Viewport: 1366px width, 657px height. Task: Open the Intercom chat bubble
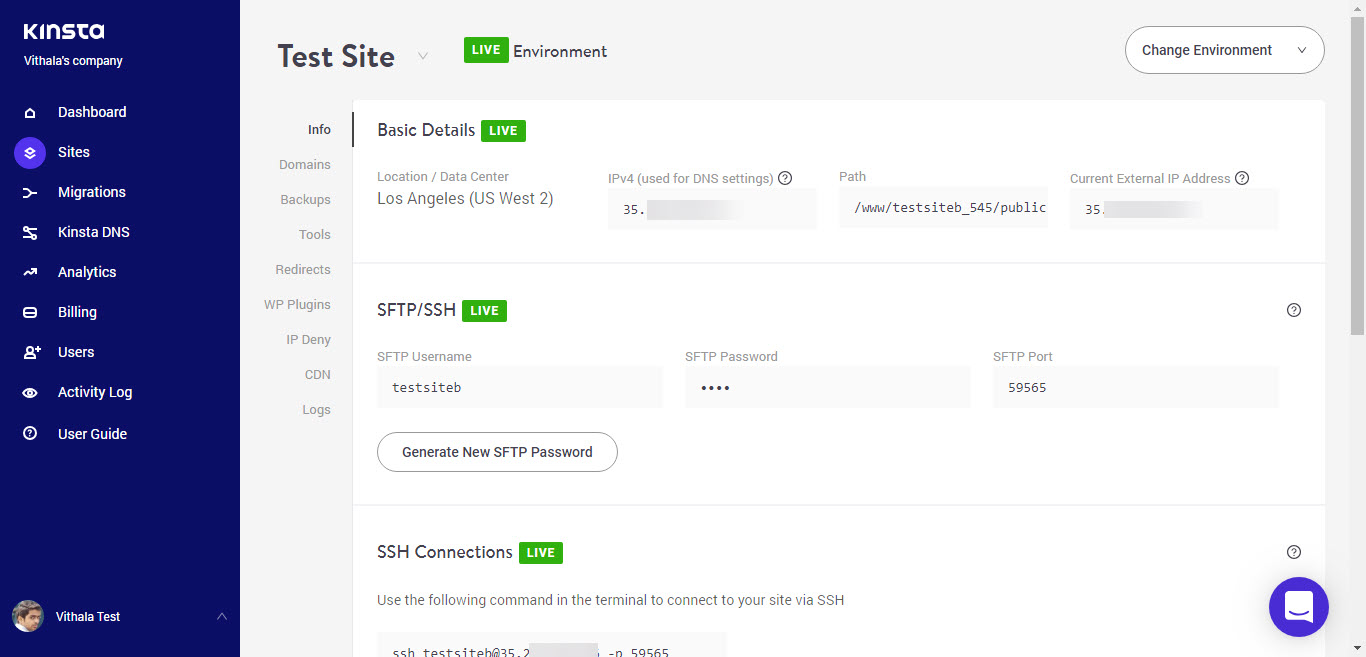point(1299,607)
